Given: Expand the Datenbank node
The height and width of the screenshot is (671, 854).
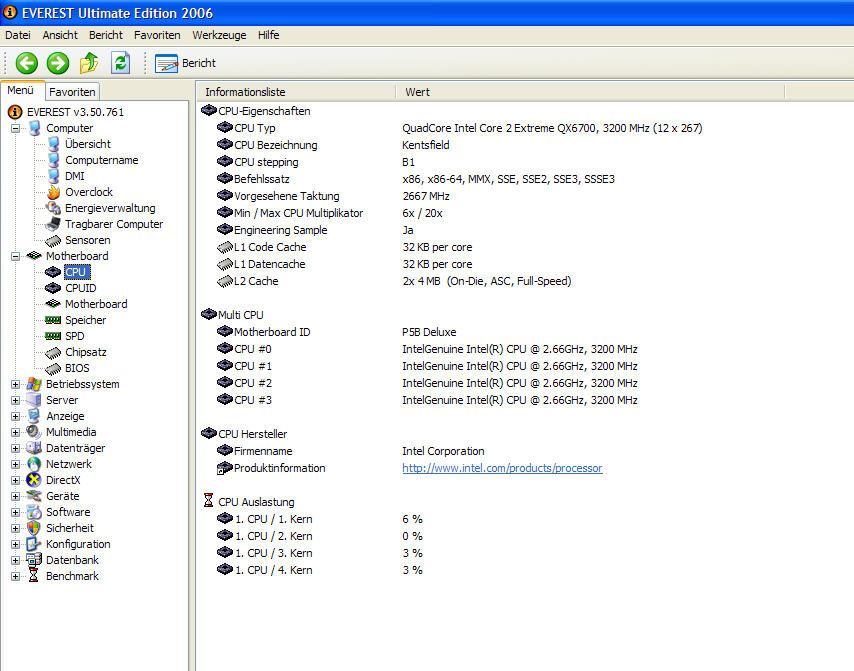Looking at the screenshot, I should tap(15, 560).
